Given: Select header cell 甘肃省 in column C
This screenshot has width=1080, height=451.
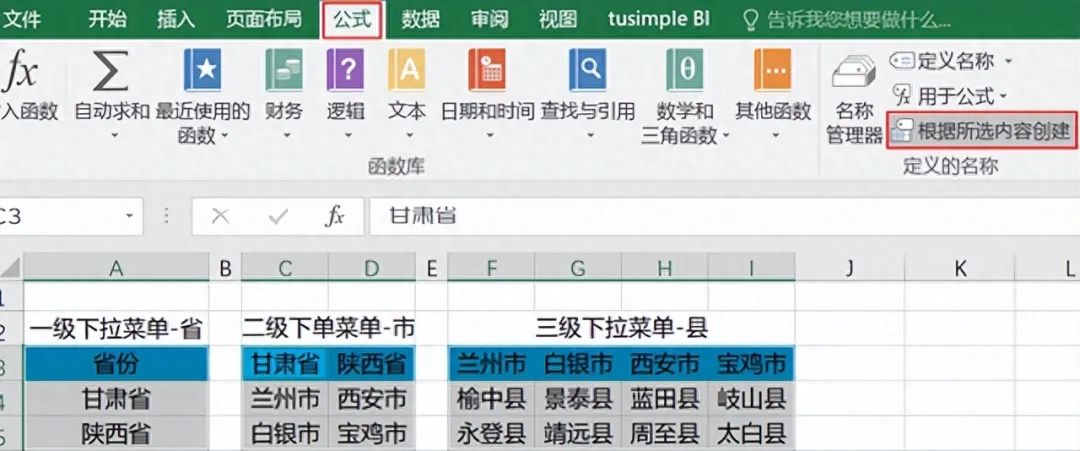Looking at the screenshot, I should tap(285, 364).
